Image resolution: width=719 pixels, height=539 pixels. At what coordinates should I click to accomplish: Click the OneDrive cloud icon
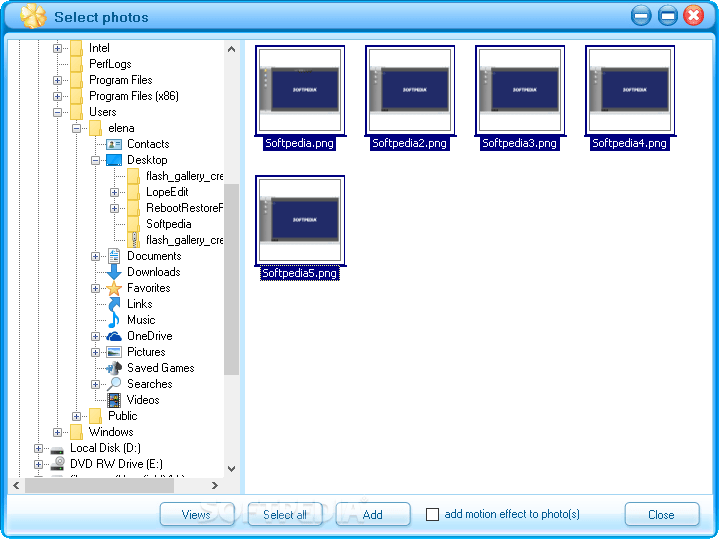(x=114, y=336)
